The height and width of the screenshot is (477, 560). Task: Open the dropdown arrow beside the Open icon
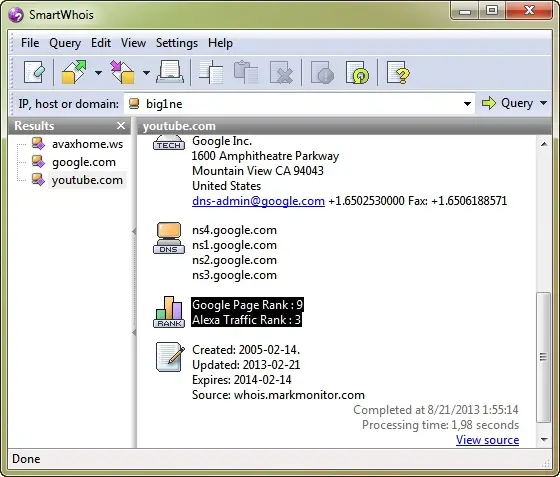98,73
